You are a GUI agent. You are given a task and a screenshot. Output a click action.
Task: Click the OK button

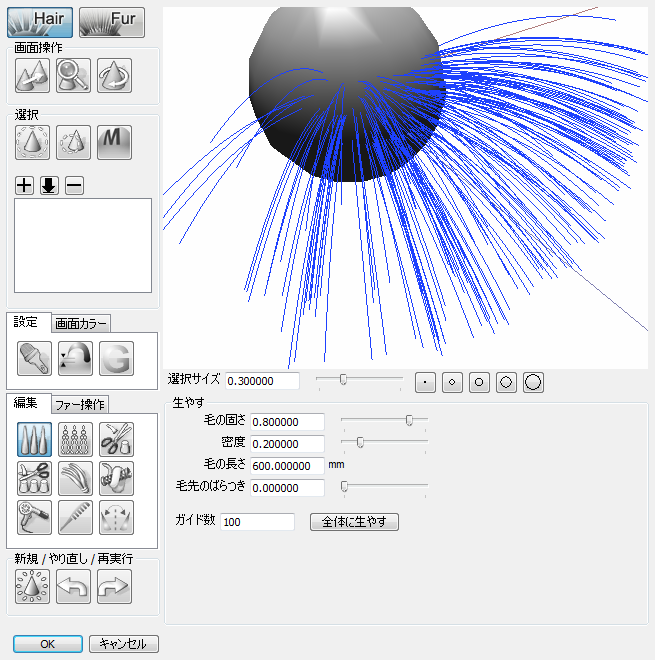48,644
